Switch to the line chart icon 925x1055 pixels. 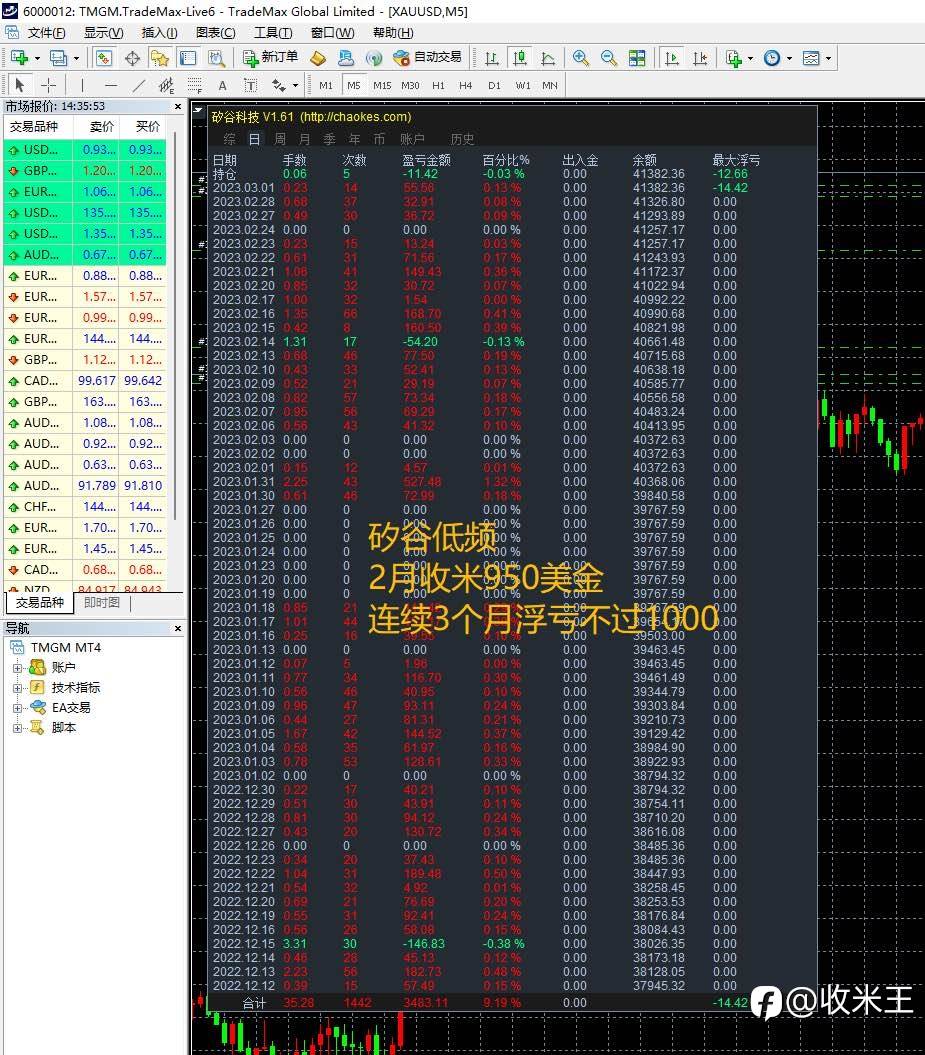pos(548,58)
